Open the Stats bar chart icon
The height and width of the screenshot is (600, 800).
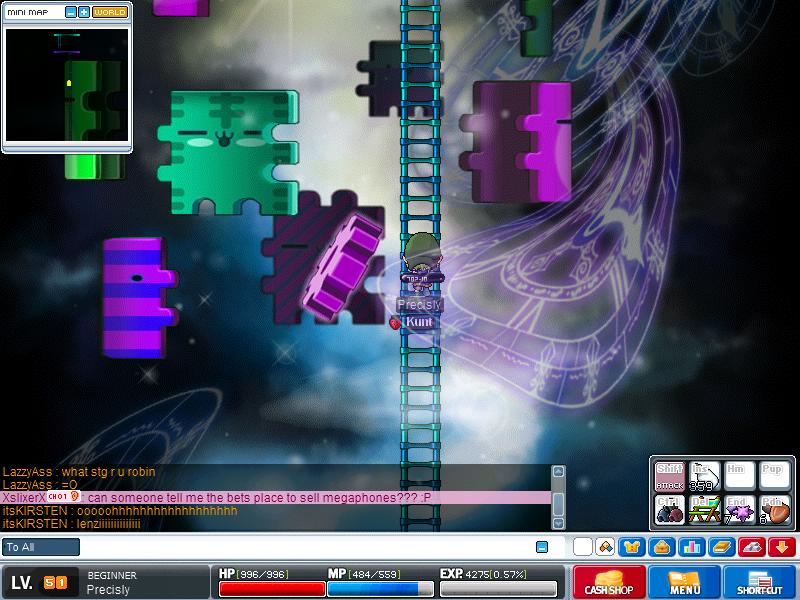click(x=692, y=547)
